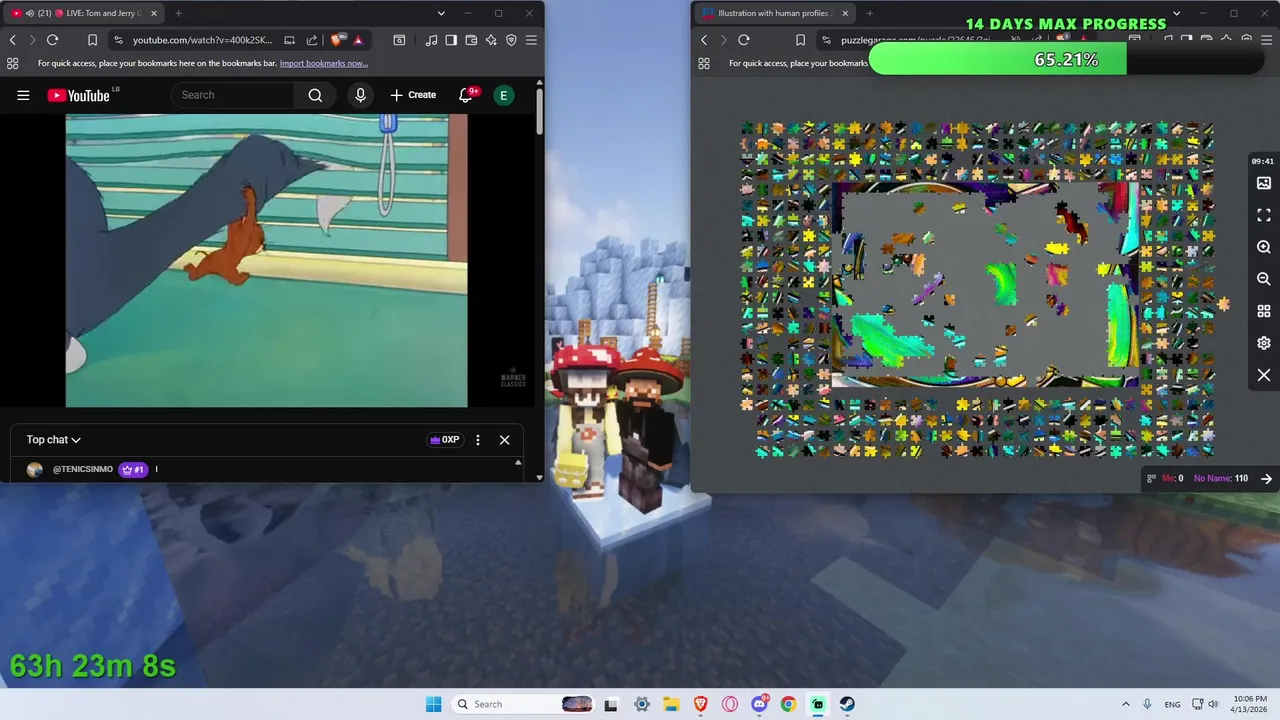1280x720 pixels.
Task: Close the puzzle with the X icon
Action: (1264, 375)
